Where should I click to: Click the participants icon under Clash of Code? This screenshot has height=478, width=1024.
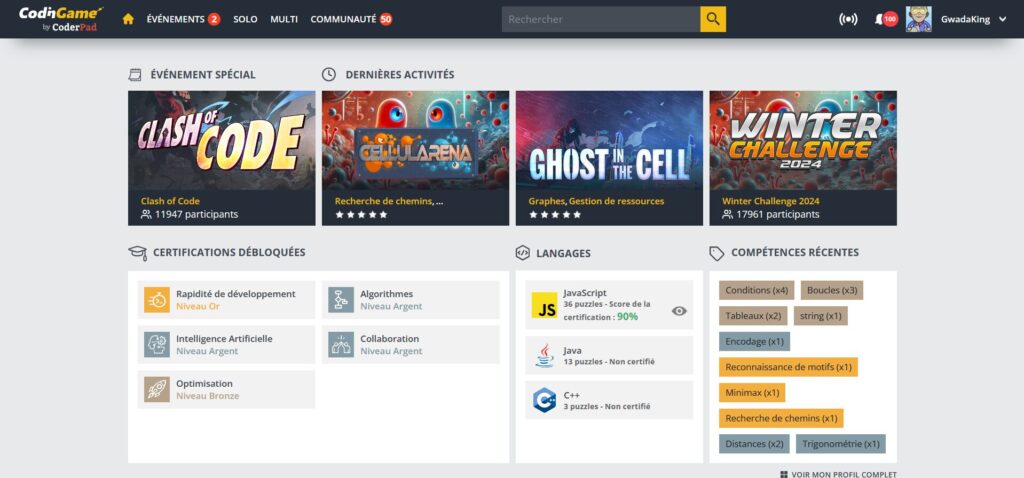(x=146, y=214)
